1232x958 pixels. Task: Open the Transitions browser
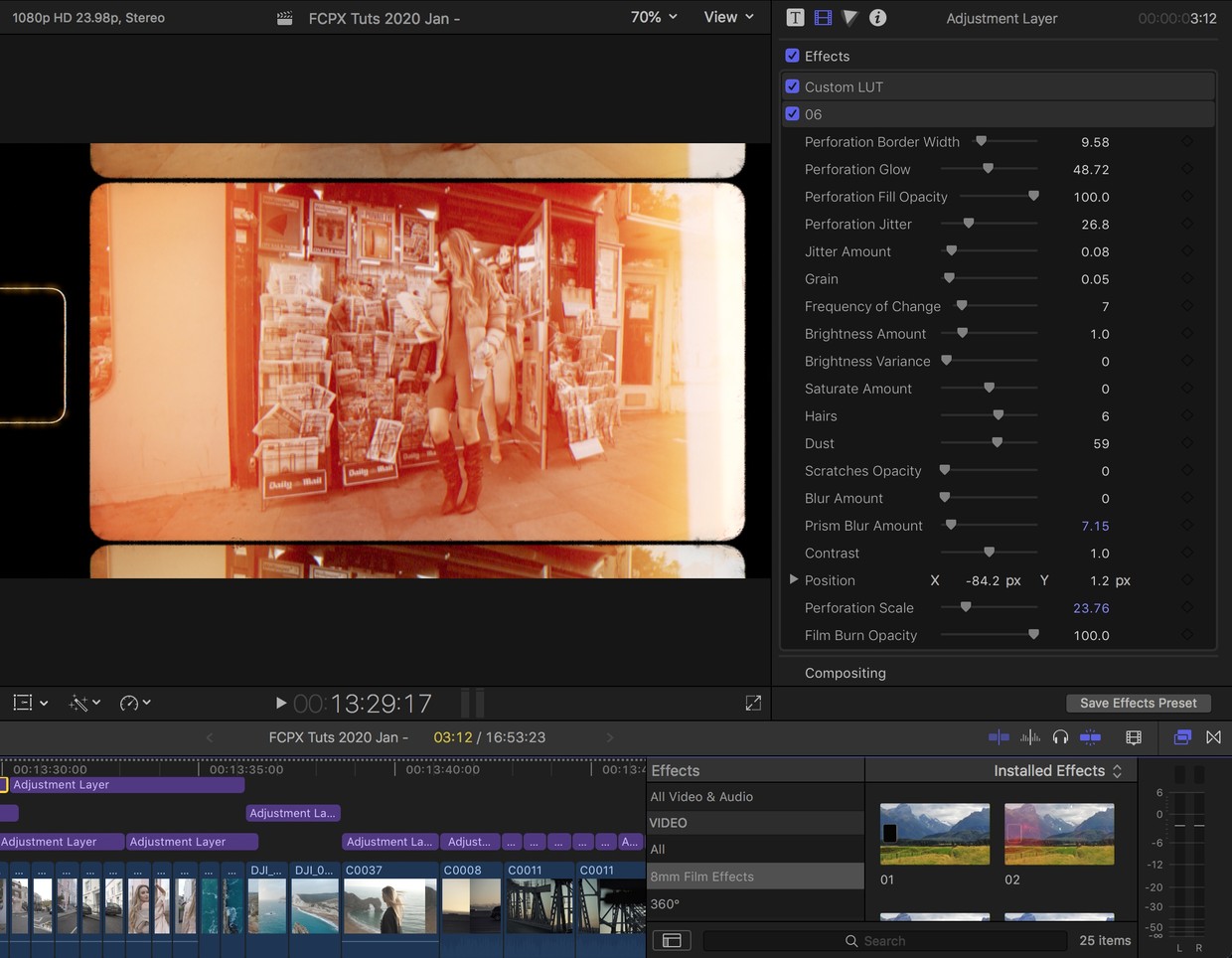(1213, 736)
